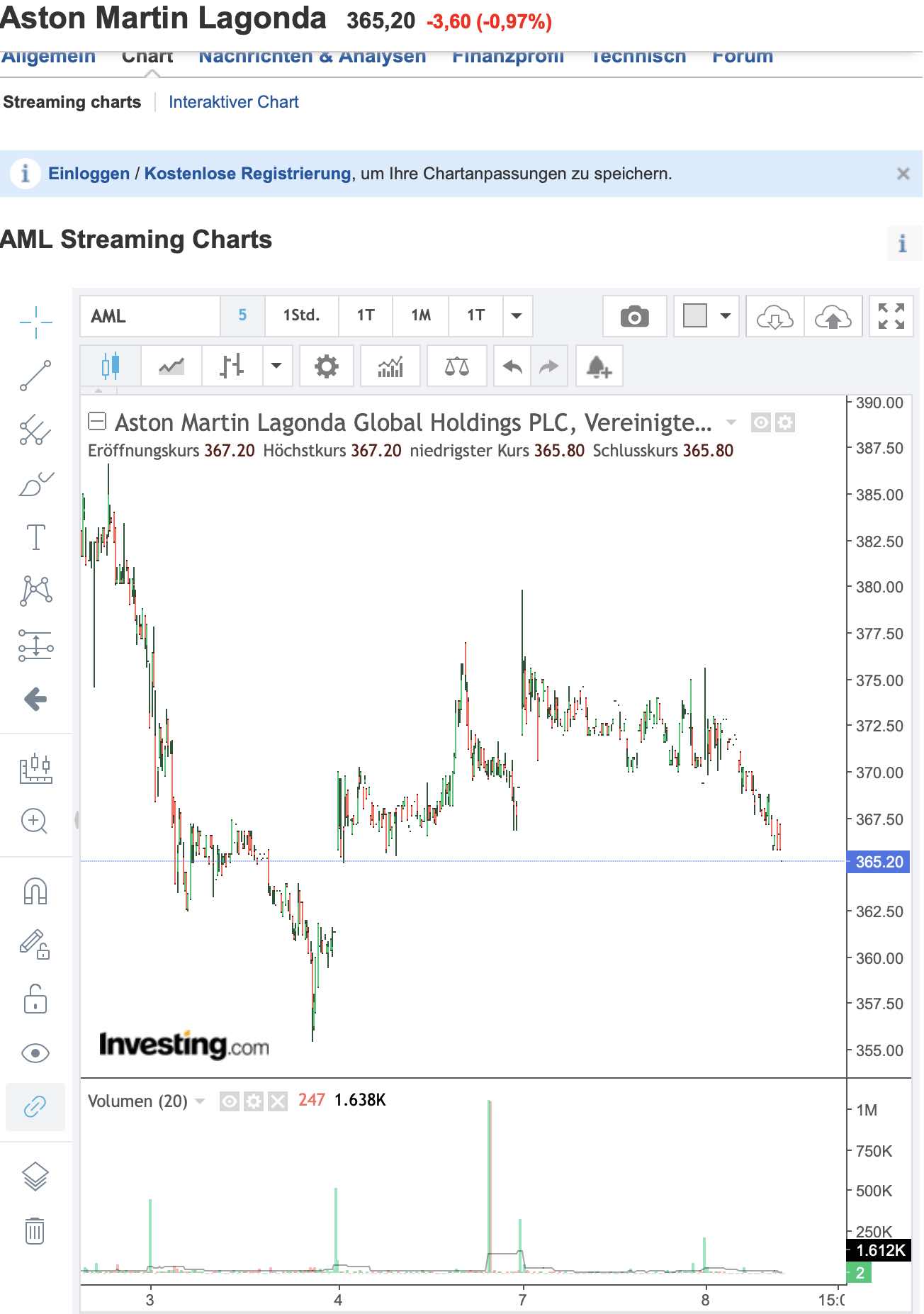
Task: Activate the zoom in magnifier tool
Action: pos(35,821)
